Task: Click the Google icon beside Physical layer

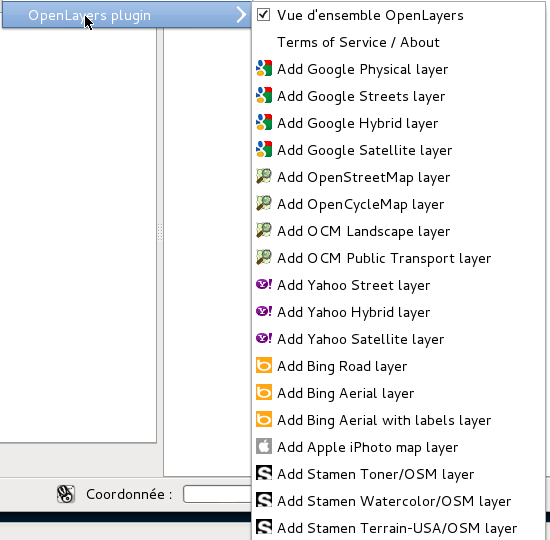Action: 264,68
